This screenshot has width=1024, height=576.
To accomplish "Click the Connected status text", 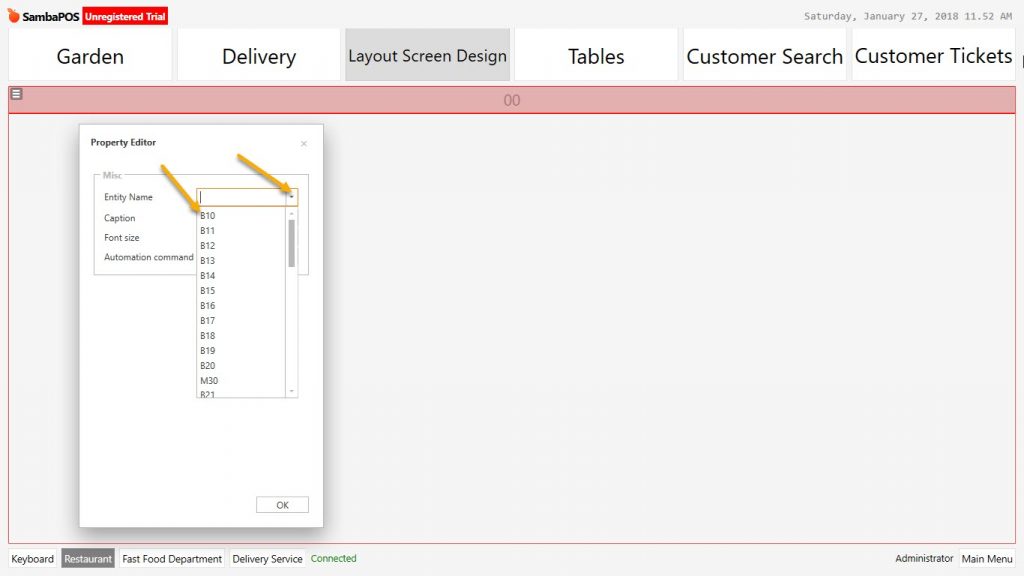I will point(334,558).
